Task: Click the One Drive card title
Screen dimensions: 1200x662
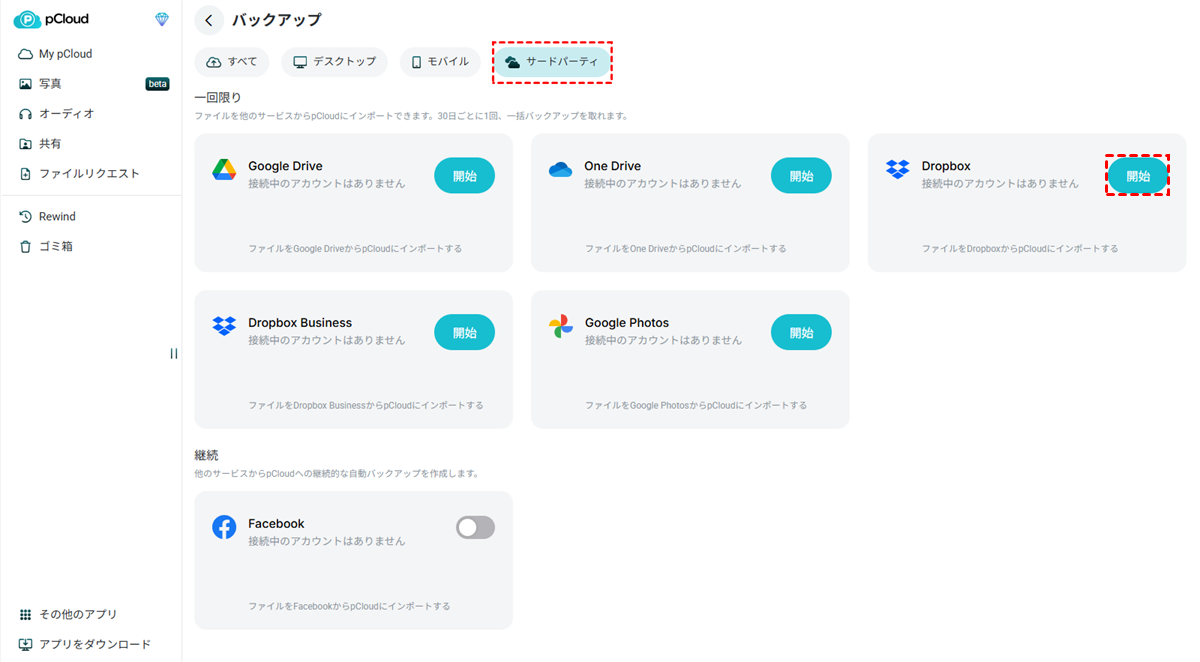Action: (613, 166)
